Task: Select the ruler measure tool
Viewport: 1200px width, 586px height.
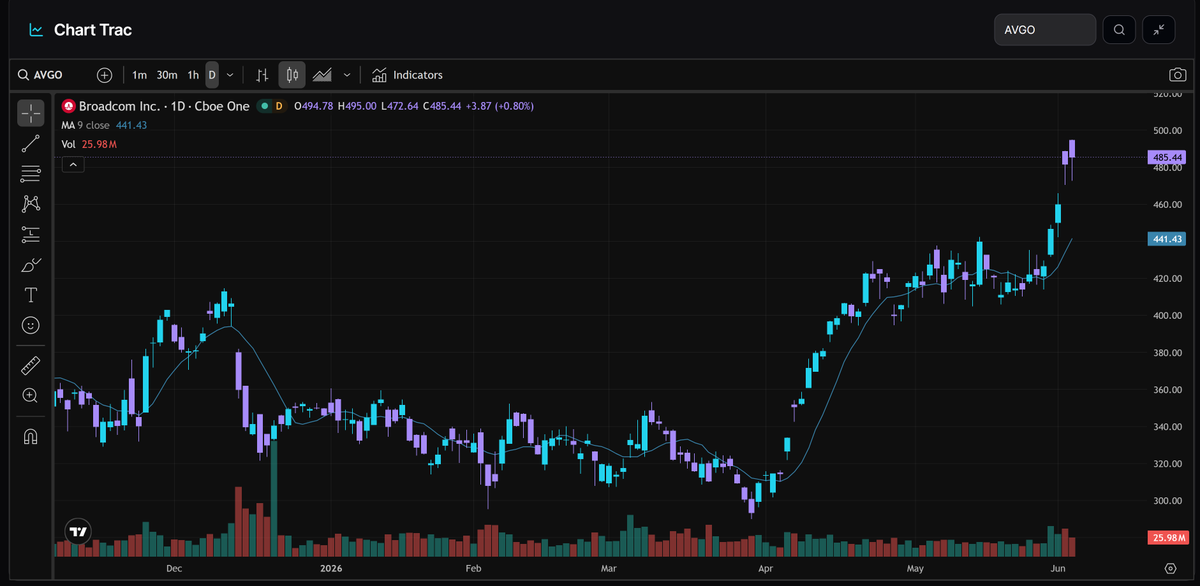Action: coord(31,365)
